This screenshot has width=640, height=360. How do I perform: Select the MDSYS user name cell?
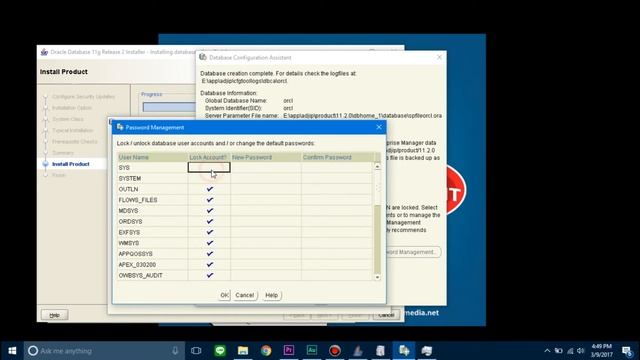click(x=152, y=211)
